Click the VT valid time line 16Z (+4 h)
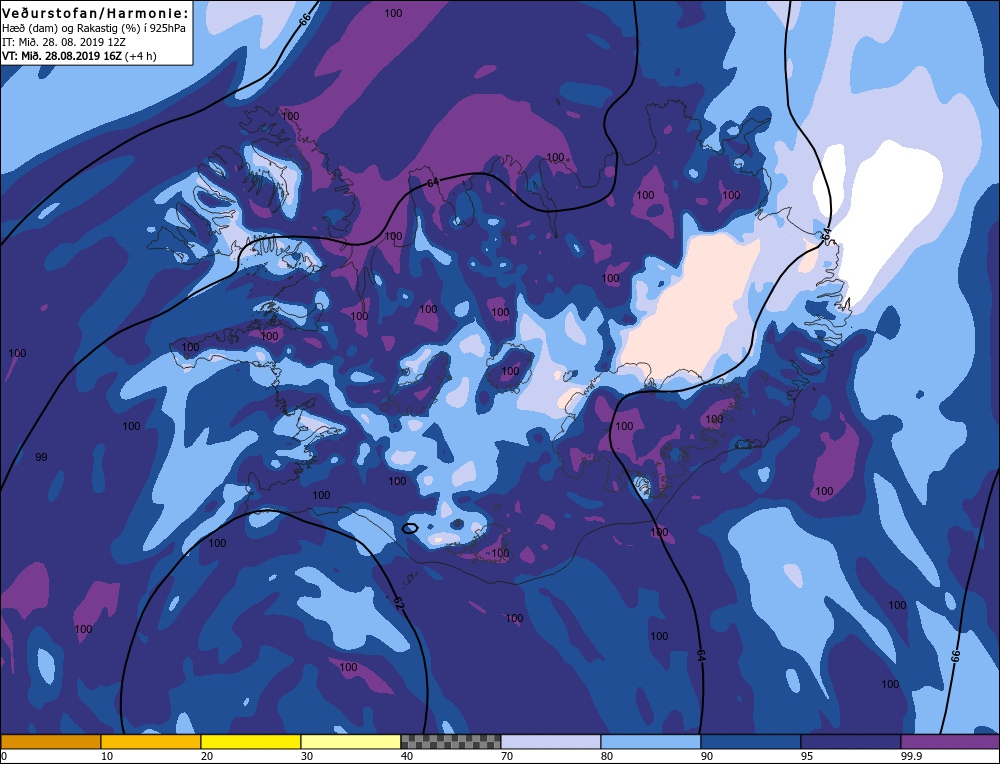Viewport: 1000px width, 764px height. pos(79,56)
